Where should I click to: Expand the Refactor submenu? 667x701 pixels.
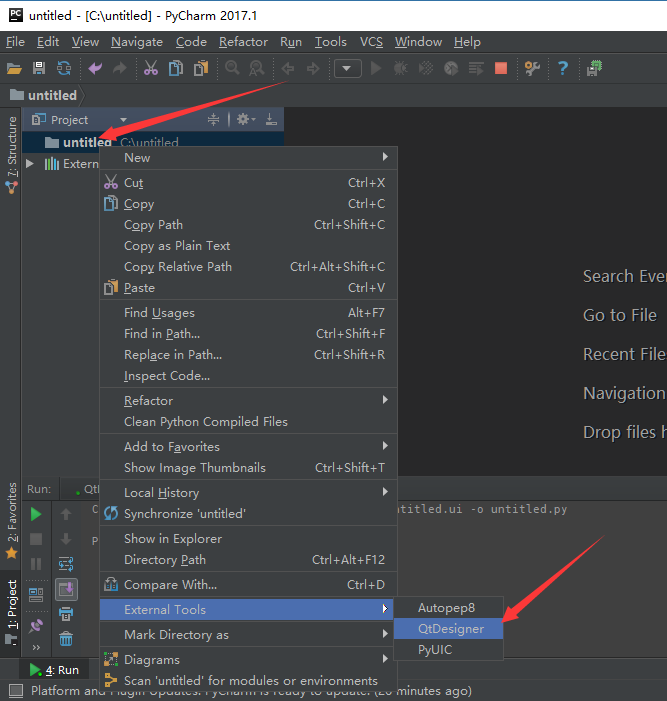pyautogui.click(x=249, y=401)
